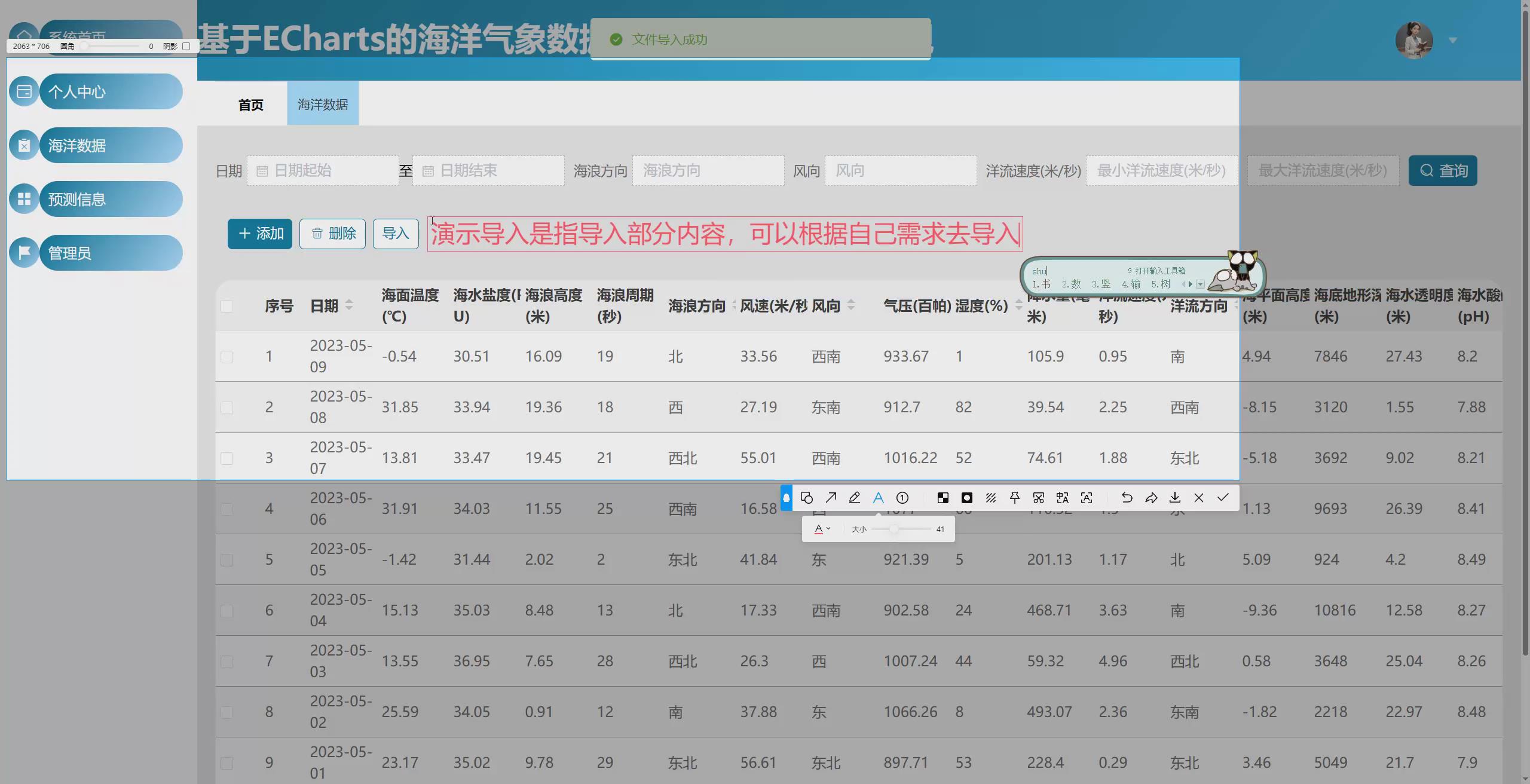
Task: Sort by 风向 column arrows
Action: (851, 305)
